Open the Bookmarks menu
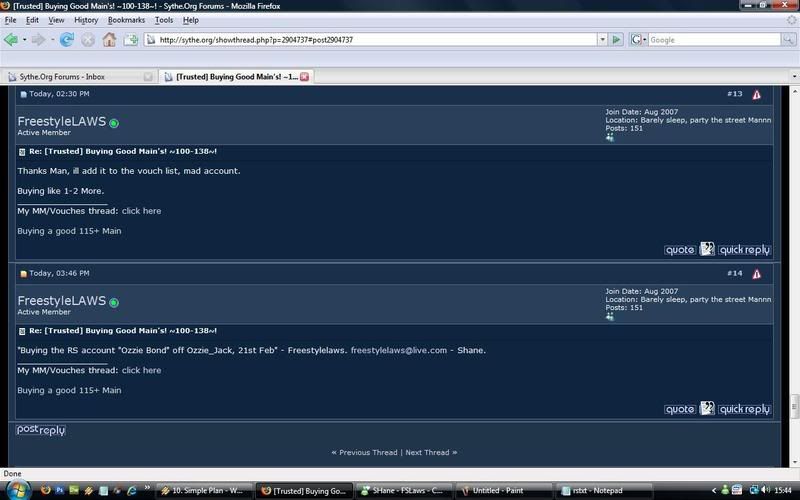This screenshot has height=500, width=800. click(x=127, y=20)
